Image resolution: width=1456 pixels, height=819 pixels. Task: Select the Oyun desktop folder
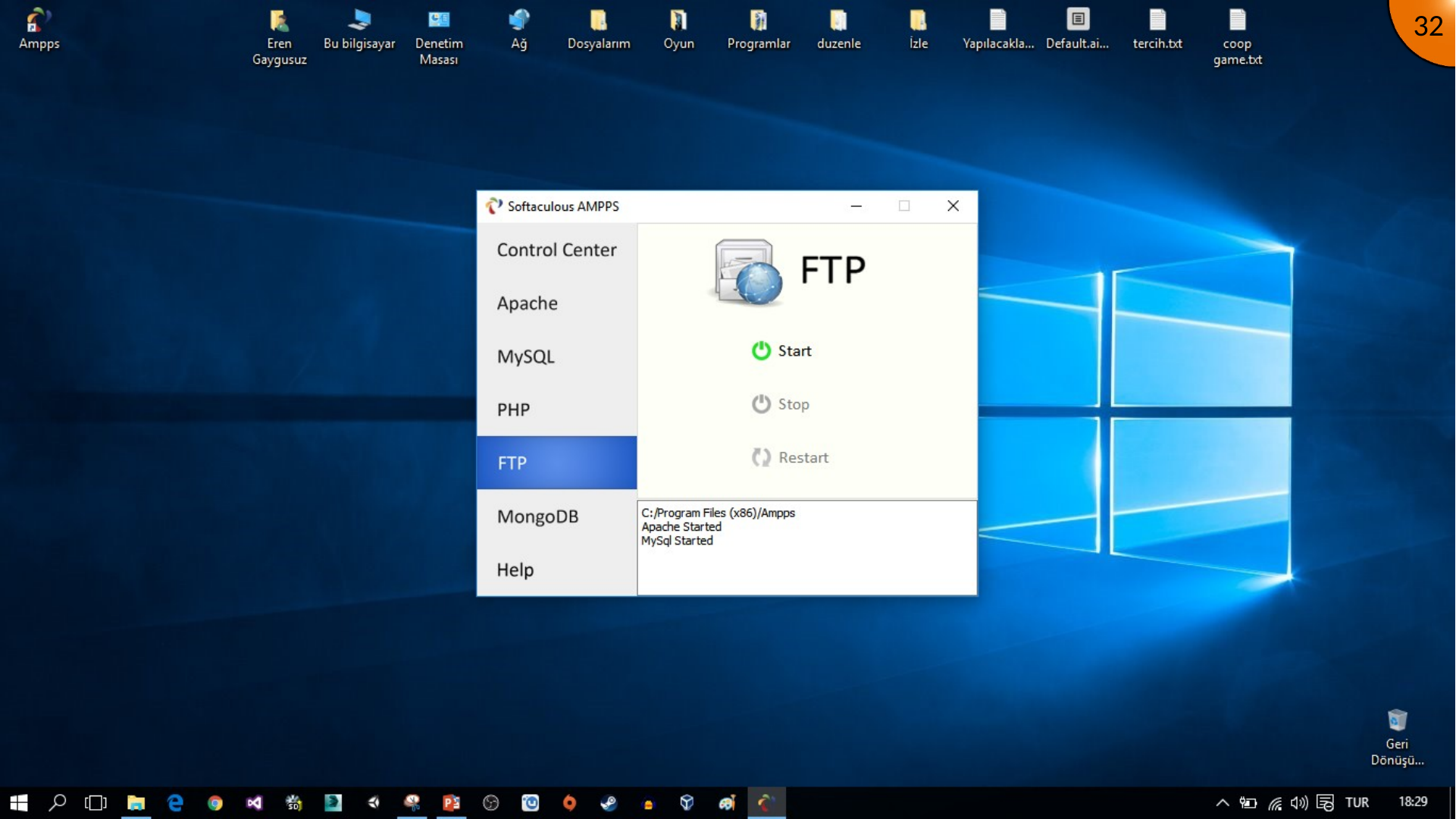tap(678, 29)
